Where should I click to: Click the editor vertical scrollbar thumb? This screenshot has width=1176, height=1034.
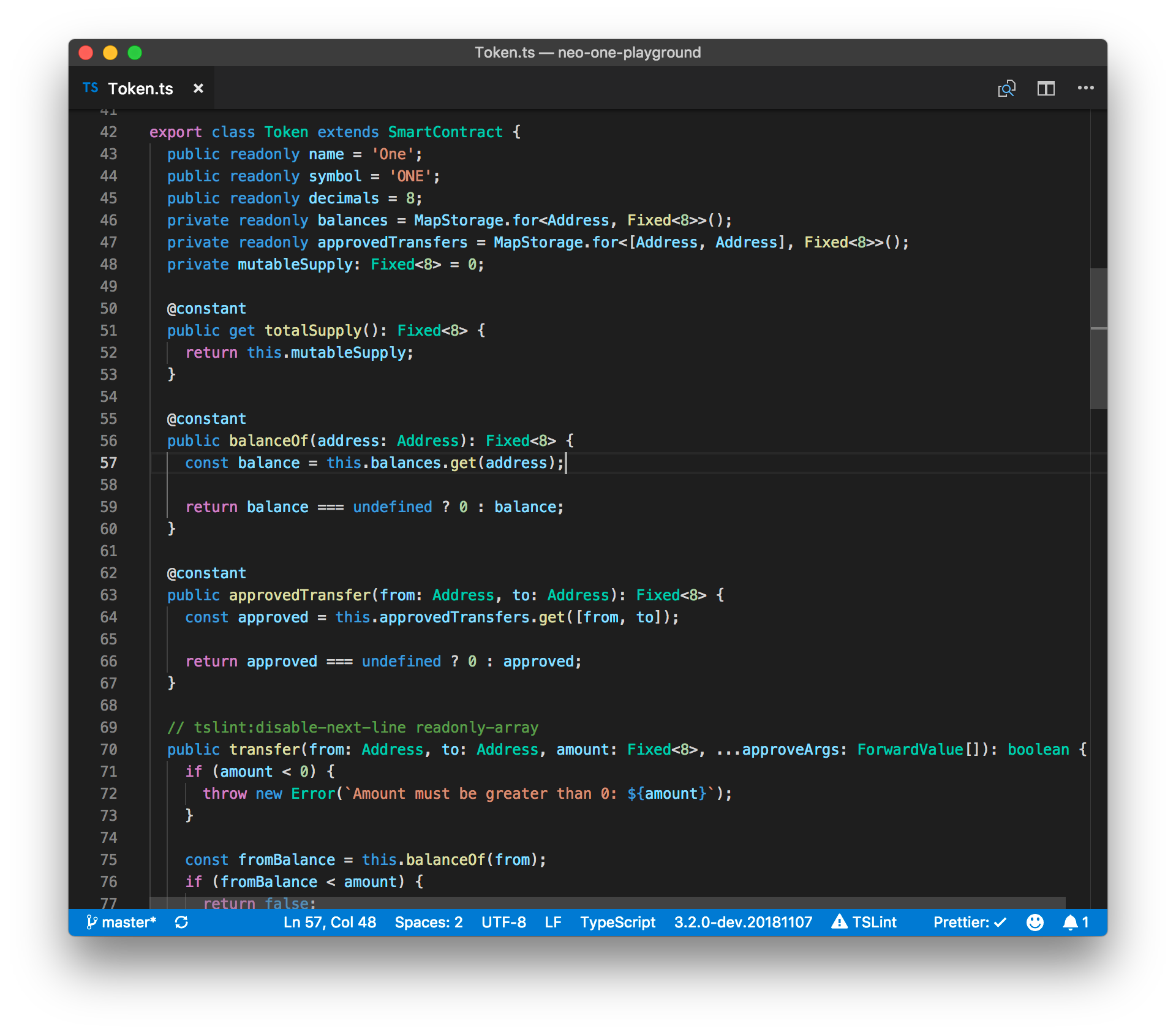(1098, 338)
